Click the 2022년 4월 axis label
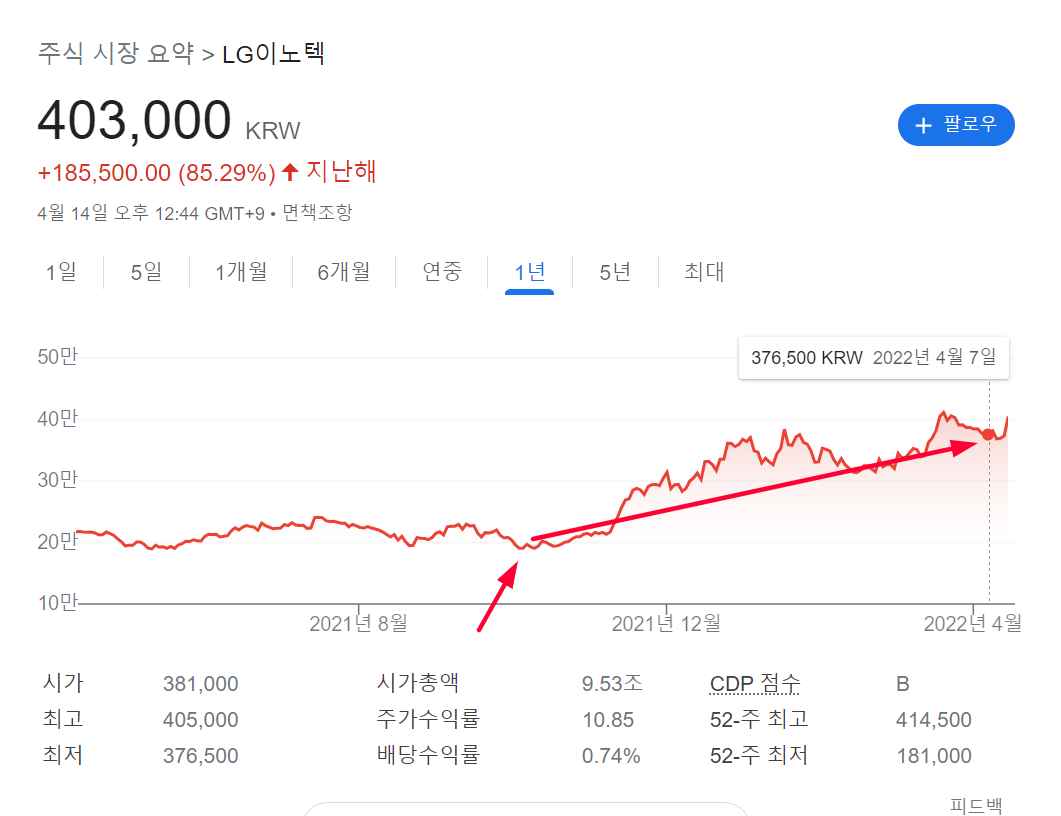This screenshot has width=1061, height=816. 973,623
